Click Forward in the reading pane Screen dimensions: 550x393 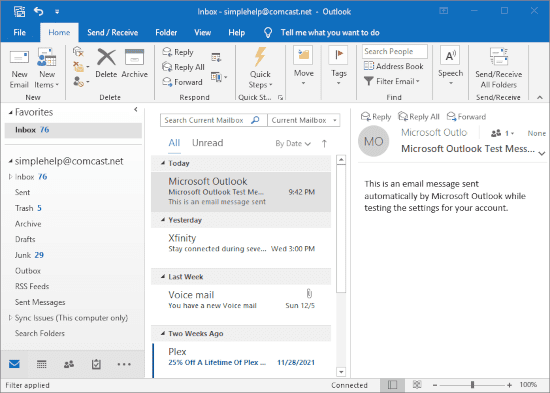click(x=467, y=116)
